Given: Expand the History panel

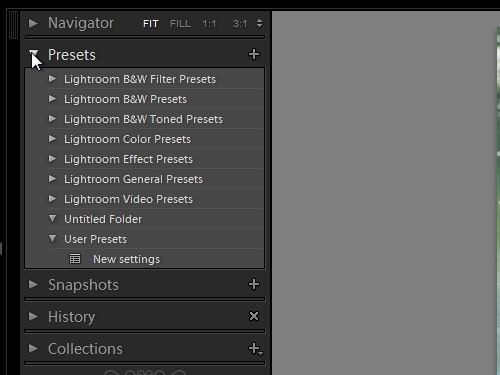Looking at the screenshot, I should tap(33, 316).
